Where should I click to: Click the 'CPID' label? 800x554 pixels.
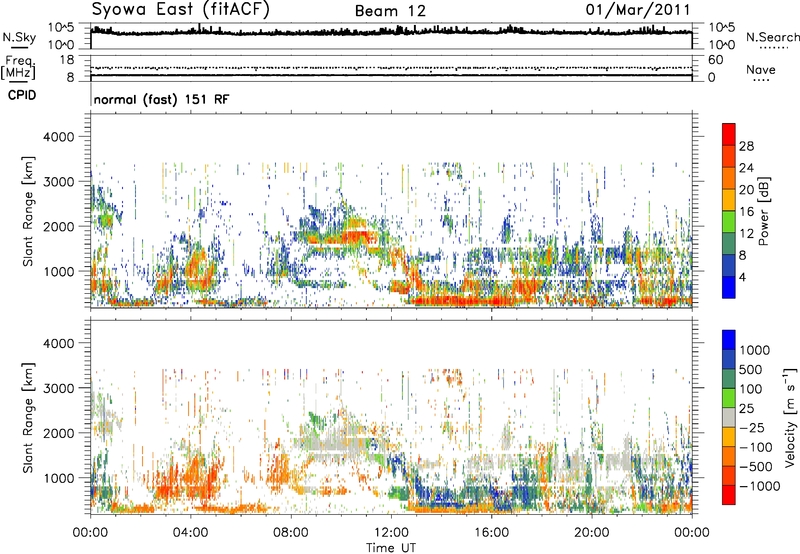(x=22, y=95)
